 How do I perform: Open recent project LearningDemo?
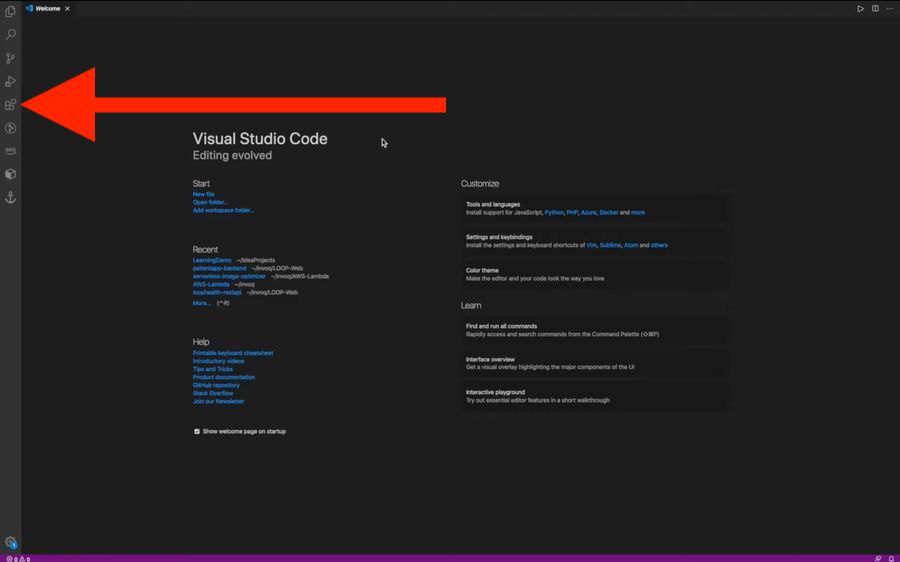pos(212,260)
